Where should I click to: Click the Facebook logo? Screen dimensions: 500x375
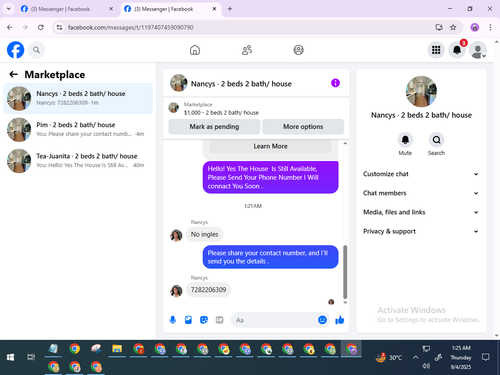pos(15,50)
